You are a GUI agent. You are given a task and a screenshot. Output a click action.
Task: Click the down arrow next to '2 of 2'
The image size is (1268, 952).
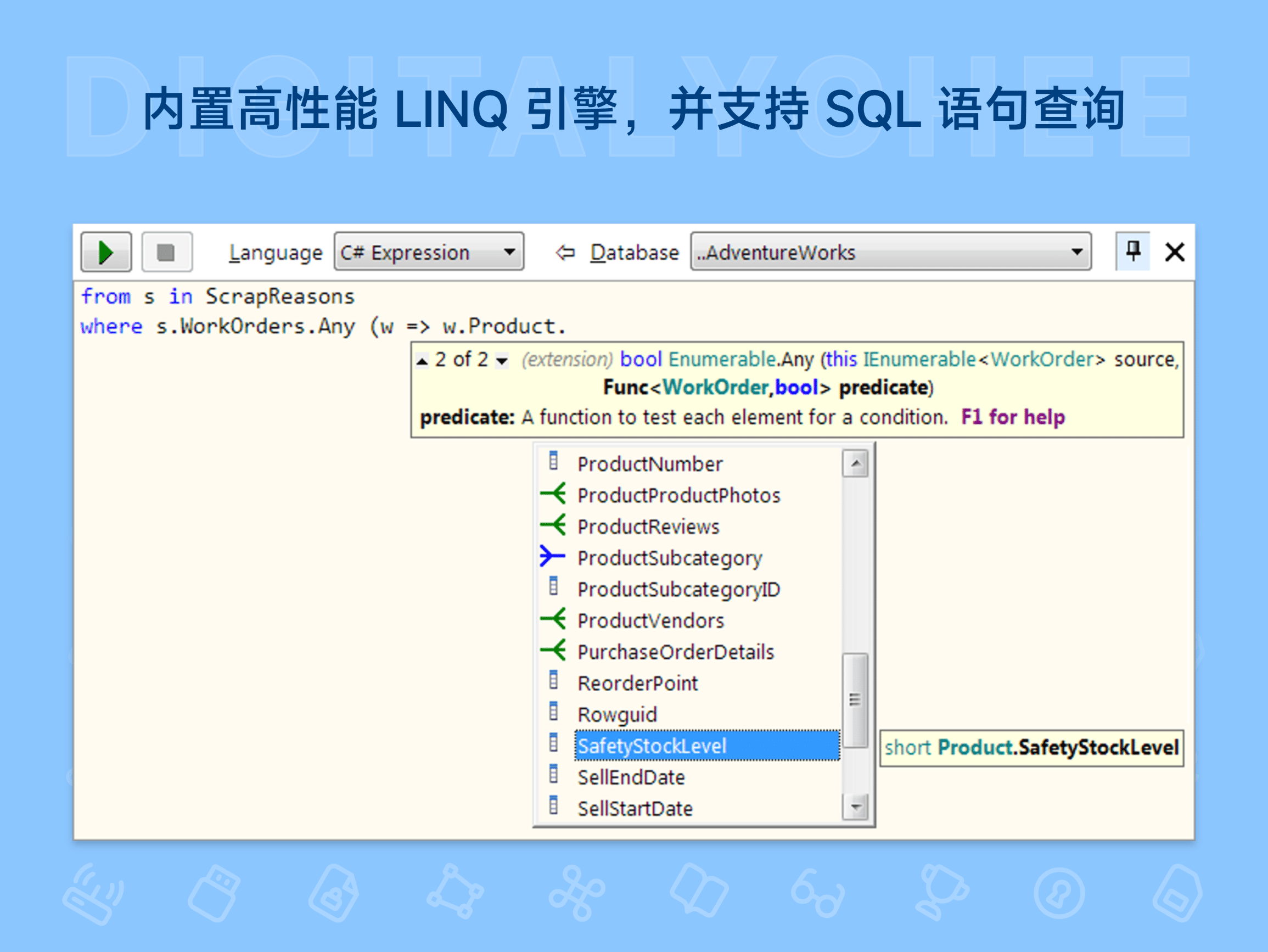(x=502, y=360)
